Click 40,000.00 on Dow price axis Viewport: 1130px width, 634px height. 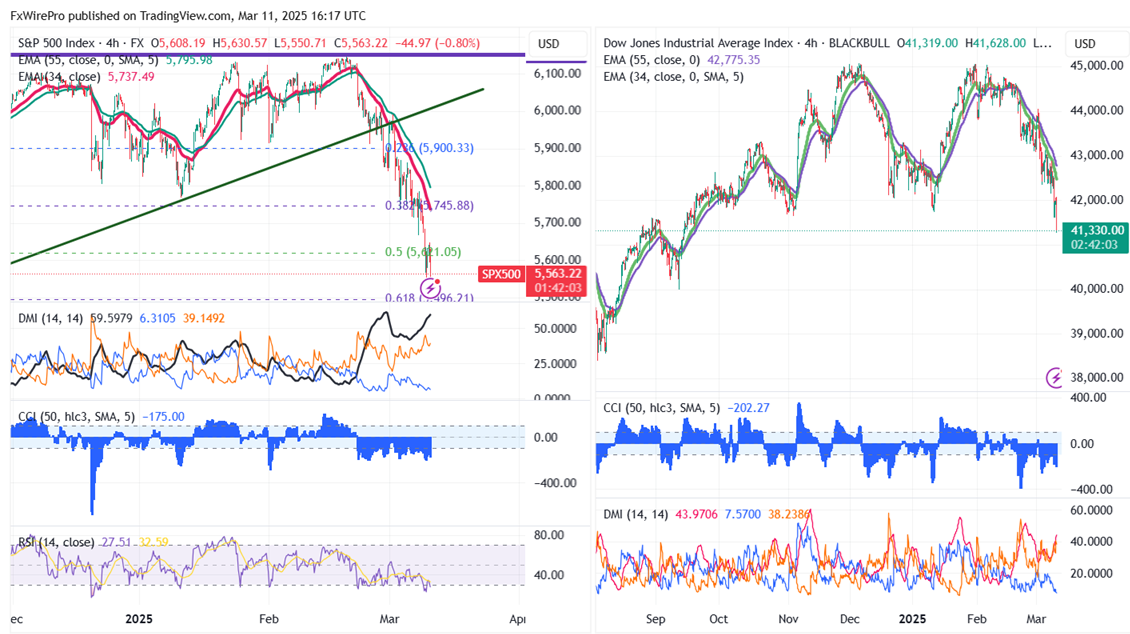(1096, 288)
